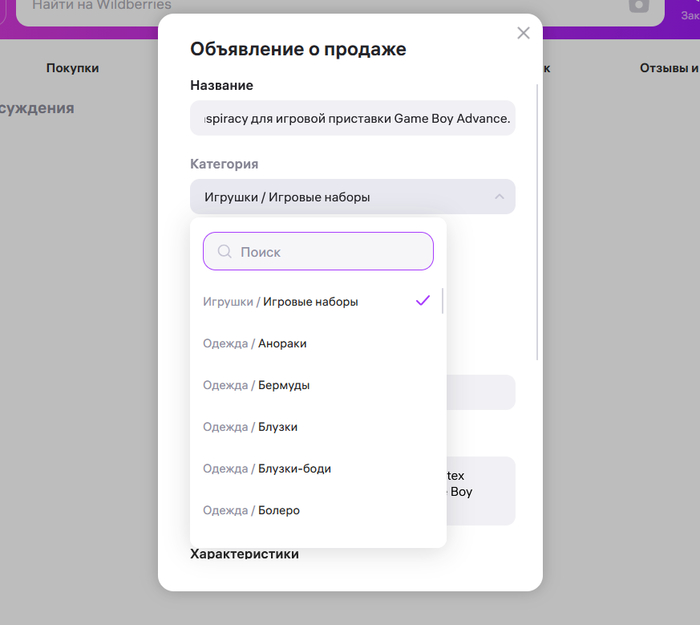Open the Покупки tab
This screenshot has width=700, height=625.
click(72, 68)
